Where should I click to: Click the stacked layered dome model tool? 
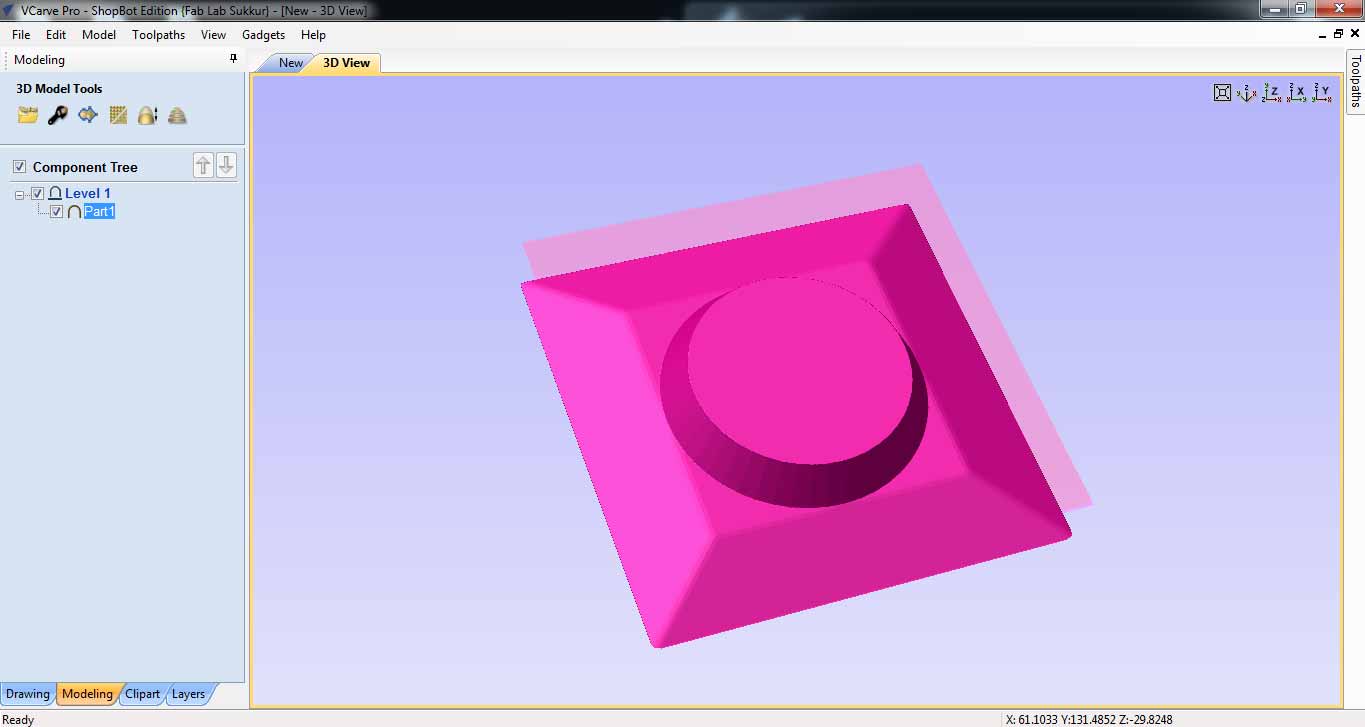[177, 115]
